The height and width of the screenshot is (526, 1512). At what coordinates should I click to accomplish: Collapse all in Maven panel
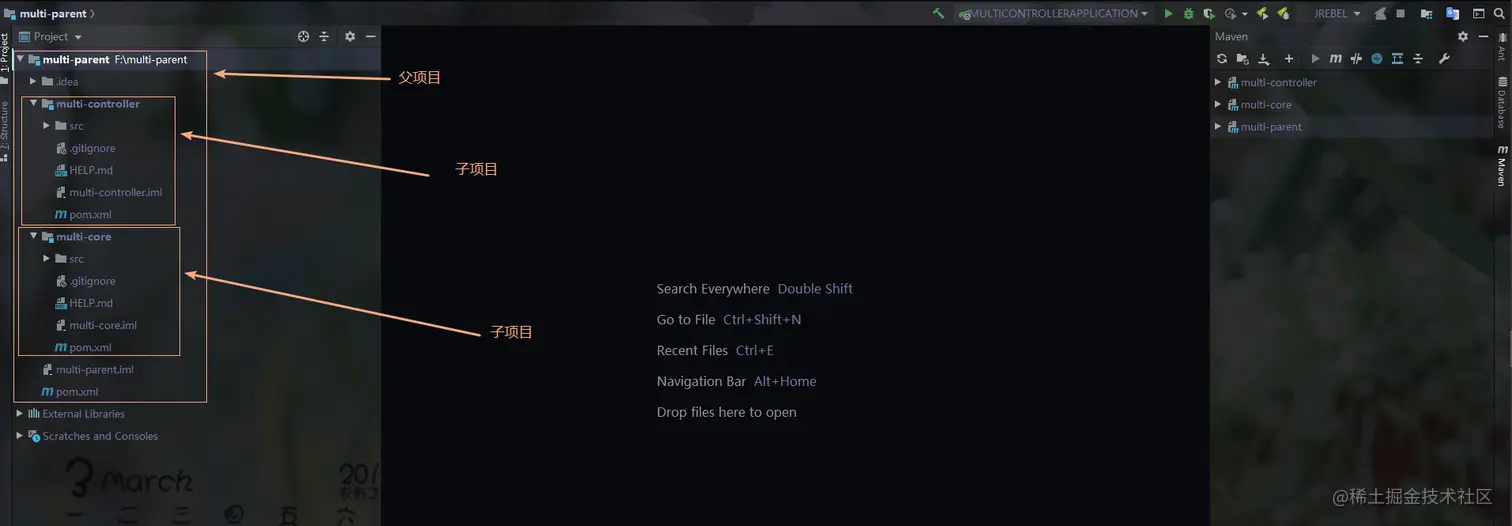click(x=1418, y=59)
